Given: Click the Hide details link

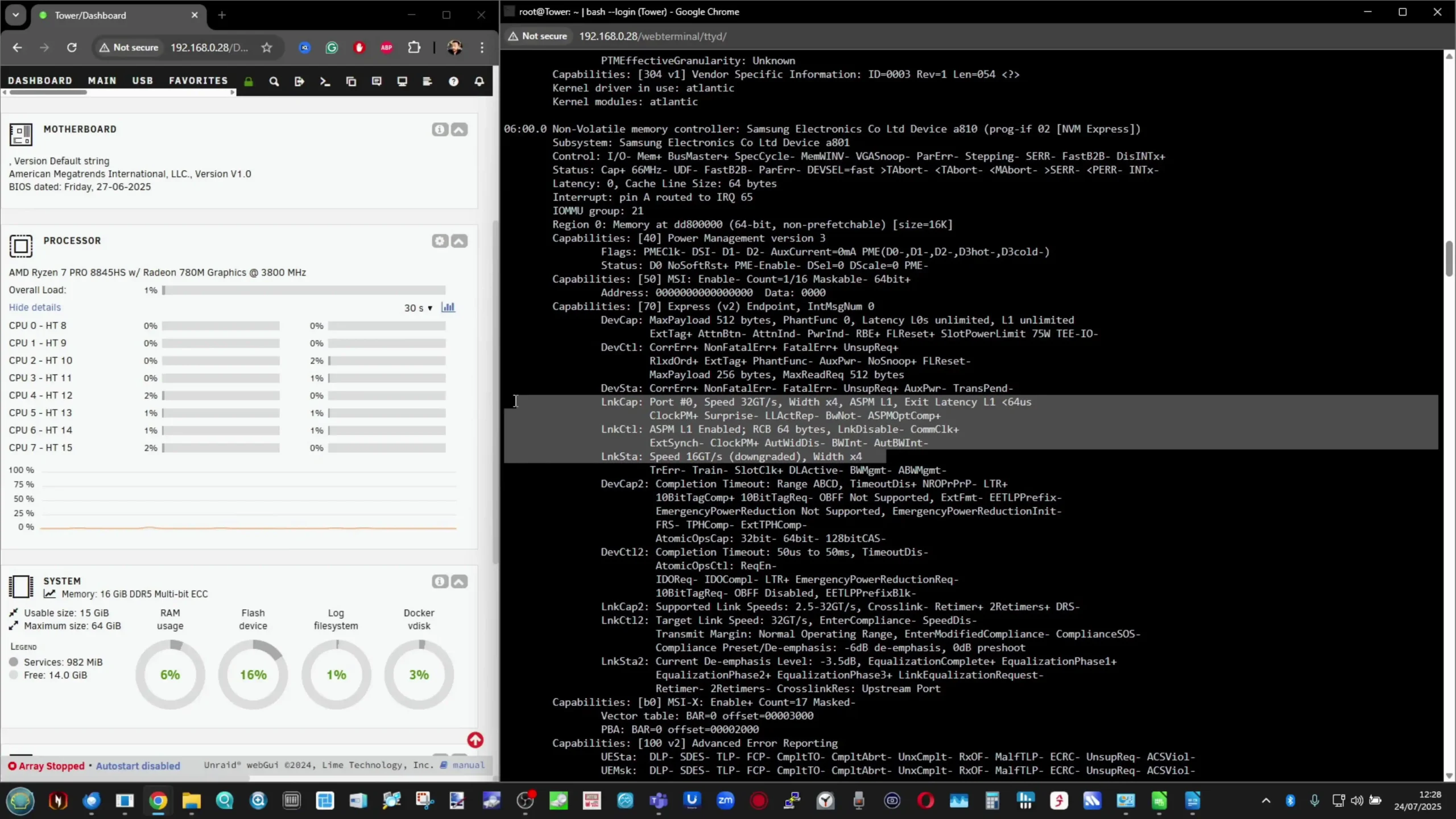Looking at the screenshot, I should pos(35,307).
